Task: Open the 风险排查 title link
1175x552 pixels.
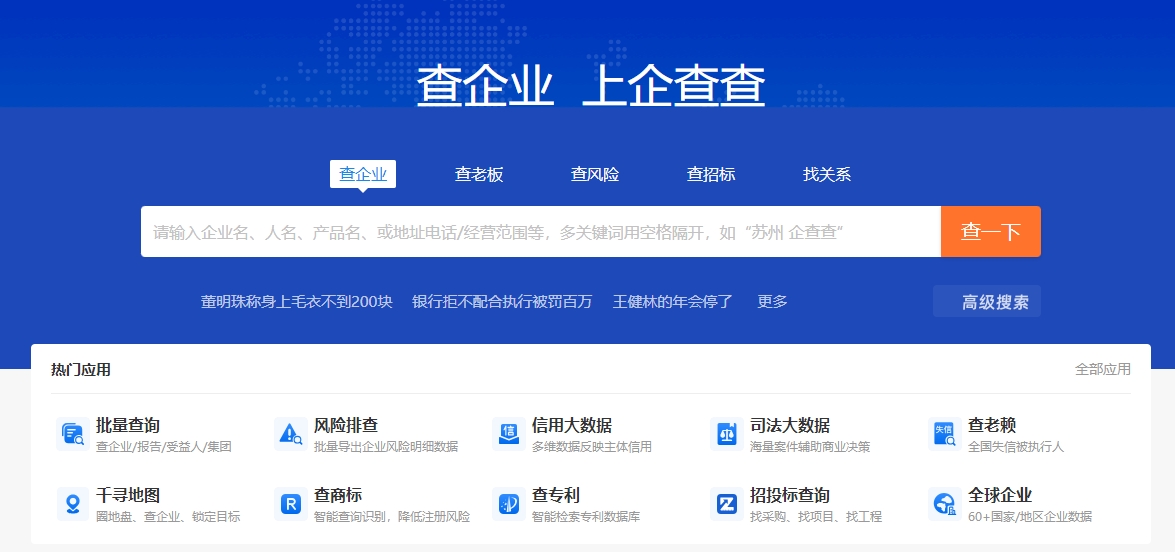Action: pyautogui.click(x=346, y=425)
